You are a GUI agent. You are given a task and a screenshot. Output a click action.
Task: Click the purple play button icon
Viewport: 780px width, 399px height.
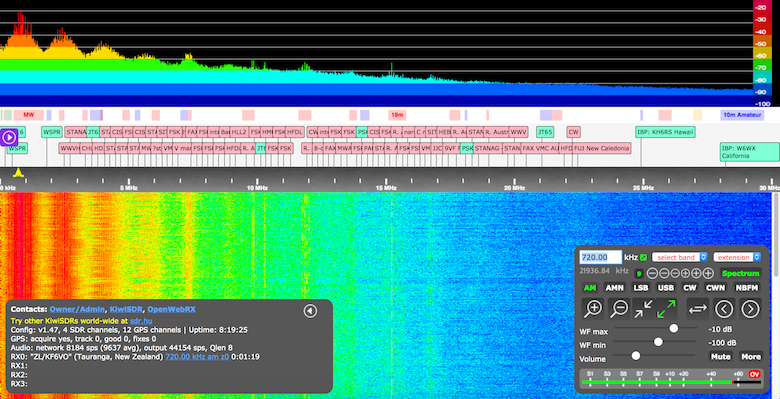[x=8, y=137]
